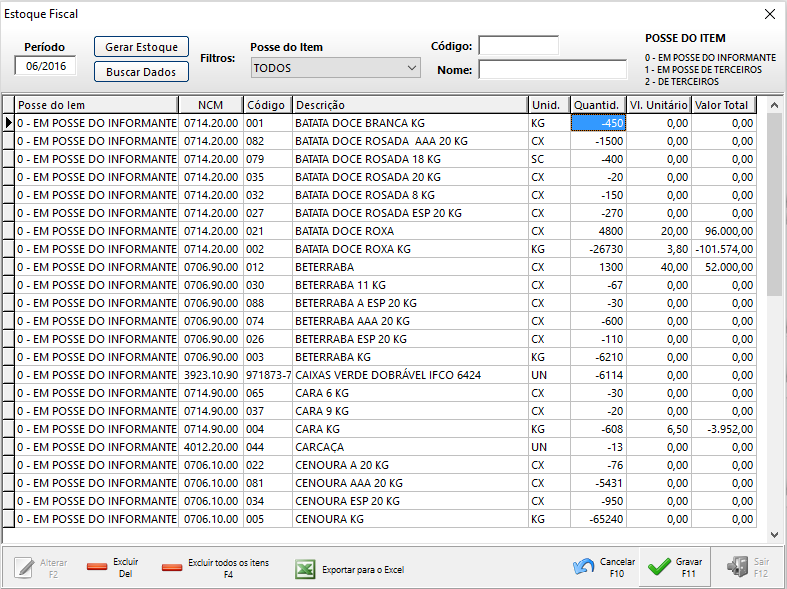The image size is (787, 589).
Task: Click the BATATA DOCE ROSADA 18 KG cell
Action: pyautogui.click(x=410, y=159)
